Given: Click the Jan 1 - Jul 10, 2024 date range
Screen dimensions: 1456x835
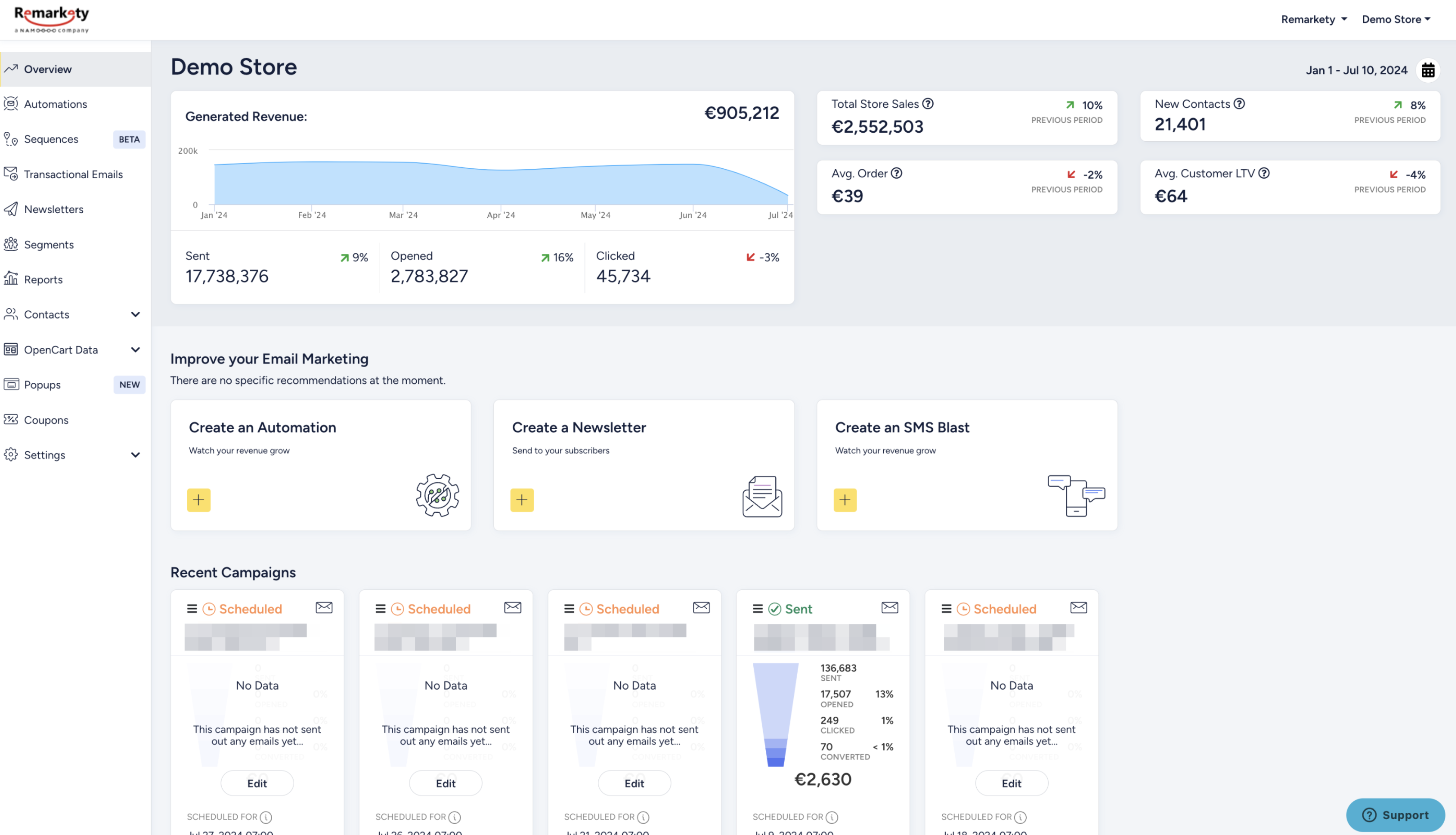Looking at the screenshot, I should (1357, 71).
